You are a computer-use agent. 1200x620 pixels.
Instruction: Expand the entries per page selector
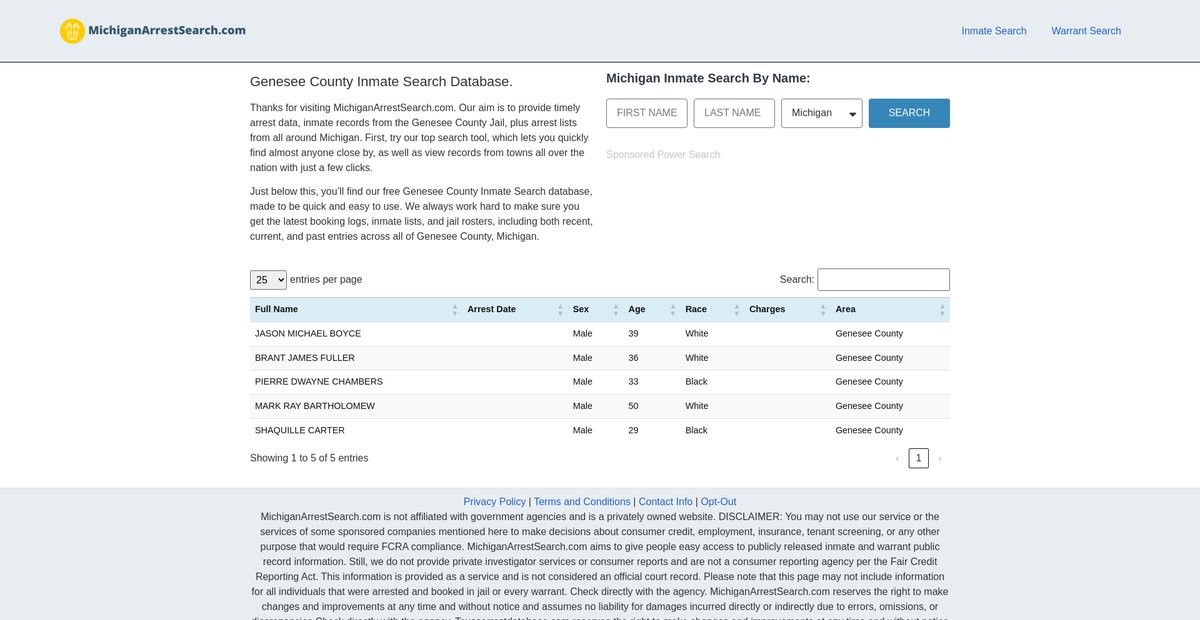[x=268, y=280]
